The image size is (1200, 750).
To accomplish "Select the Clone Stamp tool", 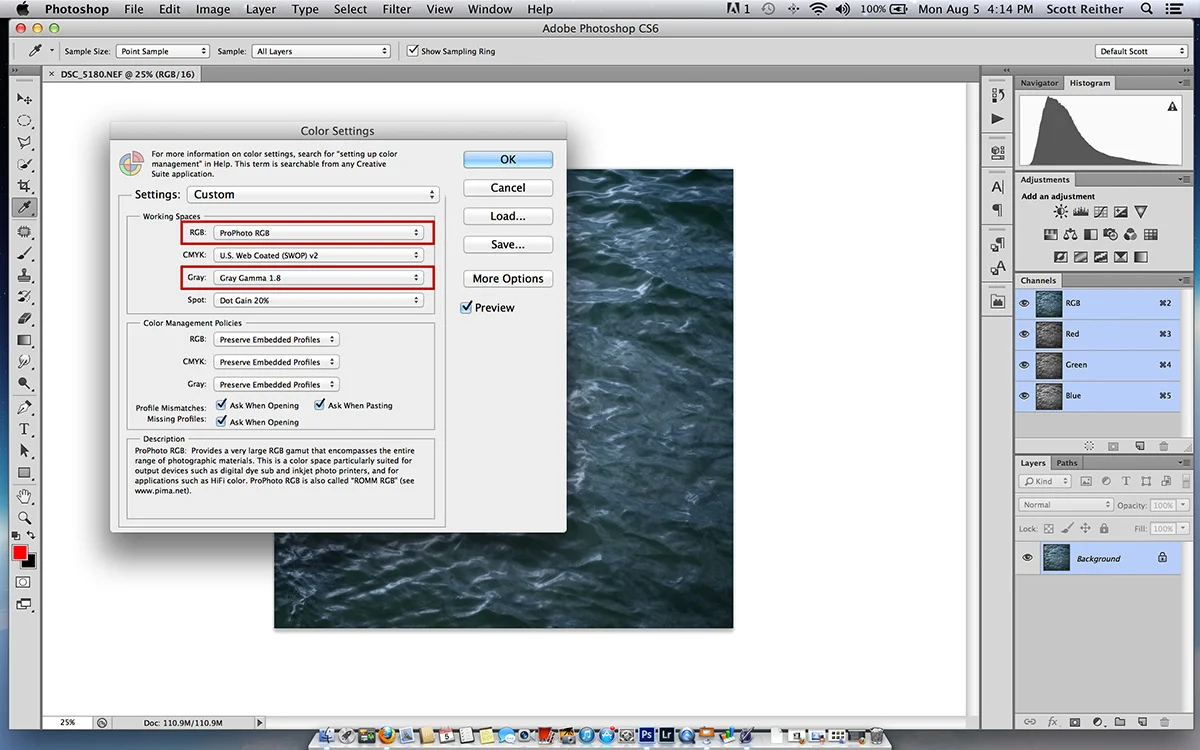I will pyautogui.click(x=25, y=275).
